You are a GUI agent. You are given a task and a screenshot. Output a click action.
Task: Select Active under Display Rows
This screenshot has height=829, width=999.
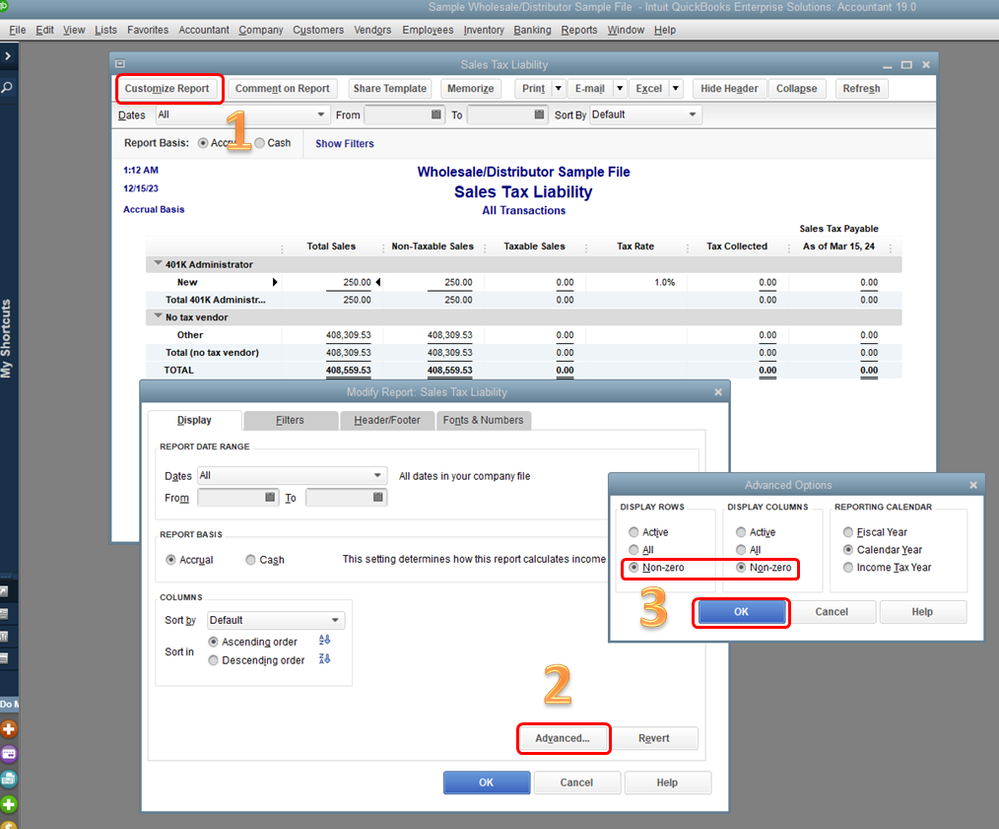633,532
